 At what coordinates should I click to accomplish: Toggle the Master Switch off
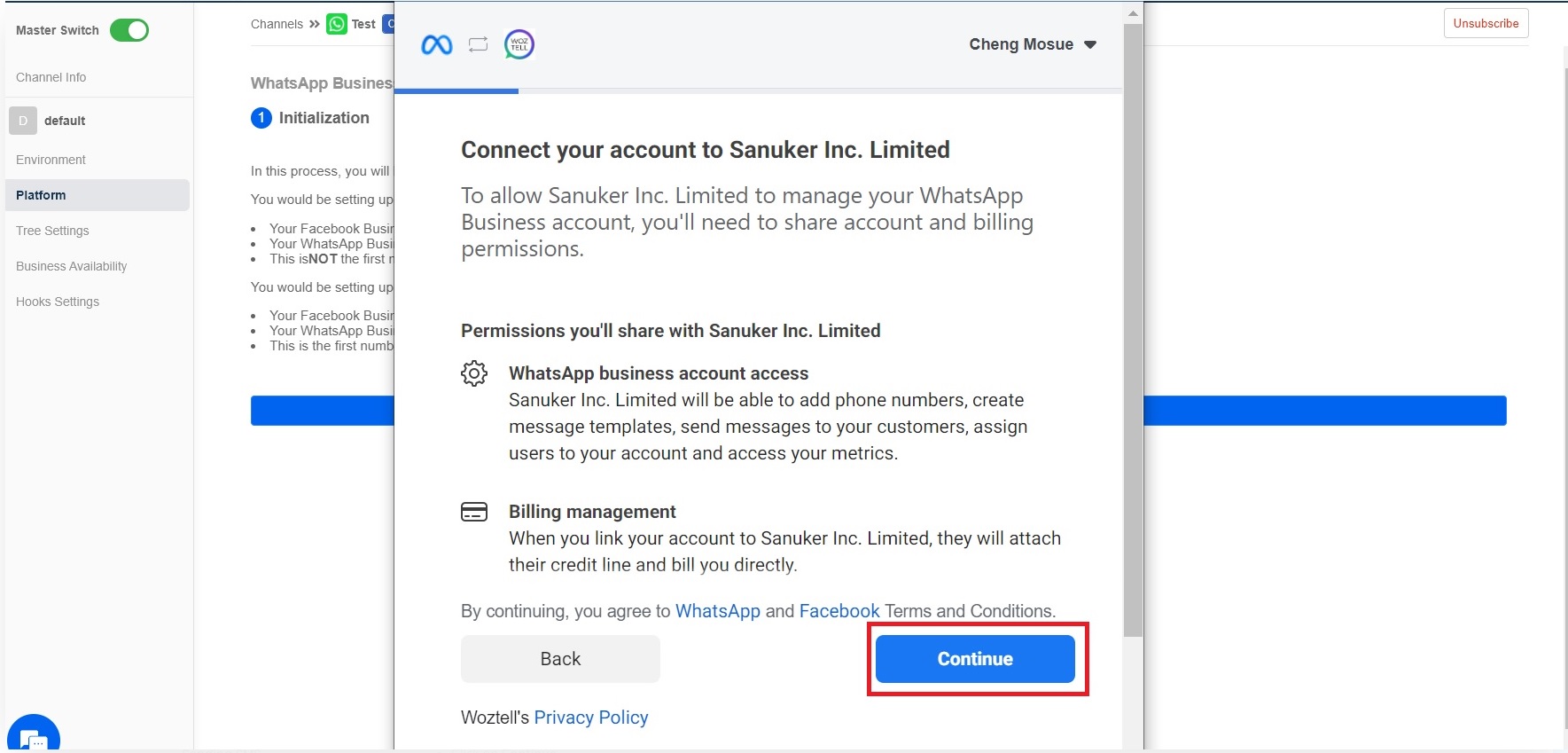click(x=129, y=30)
